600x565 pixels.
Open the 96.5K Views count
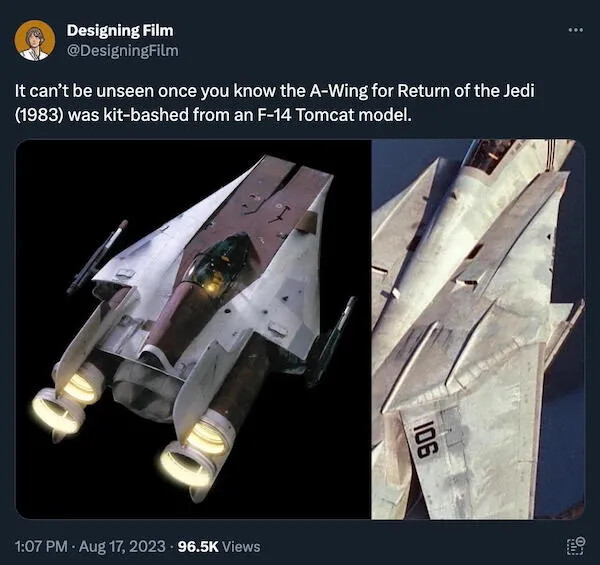(x=219, y=546)
